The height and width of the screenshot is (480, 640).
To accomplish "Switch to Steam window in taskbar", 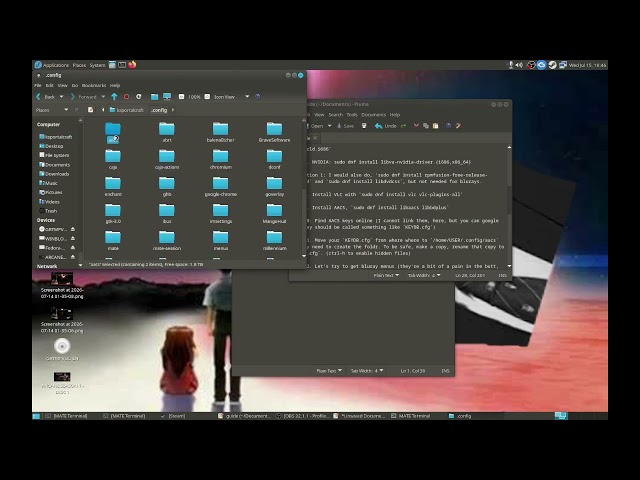I will coord(173,416).
